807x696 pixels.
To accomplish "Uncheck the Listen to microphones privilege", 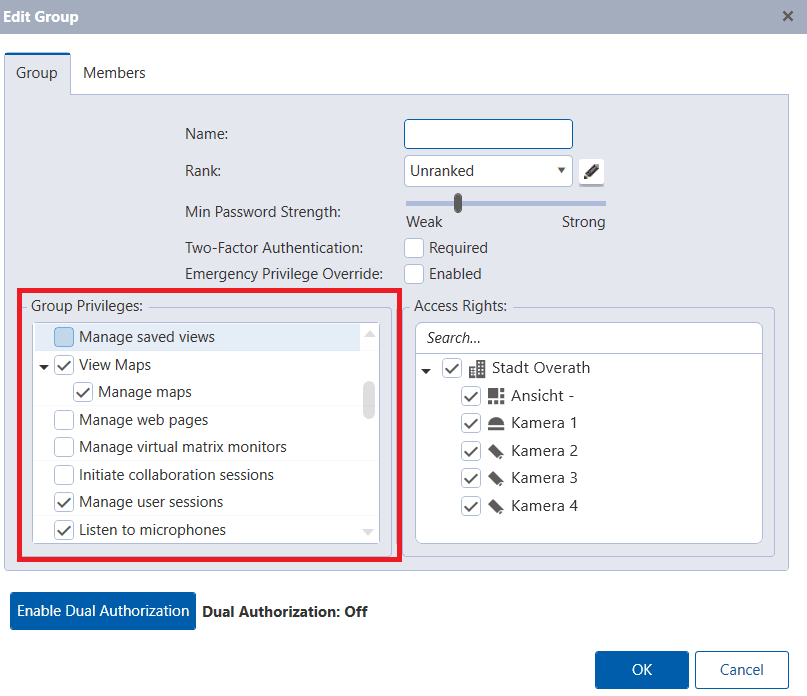I will 64,530.
